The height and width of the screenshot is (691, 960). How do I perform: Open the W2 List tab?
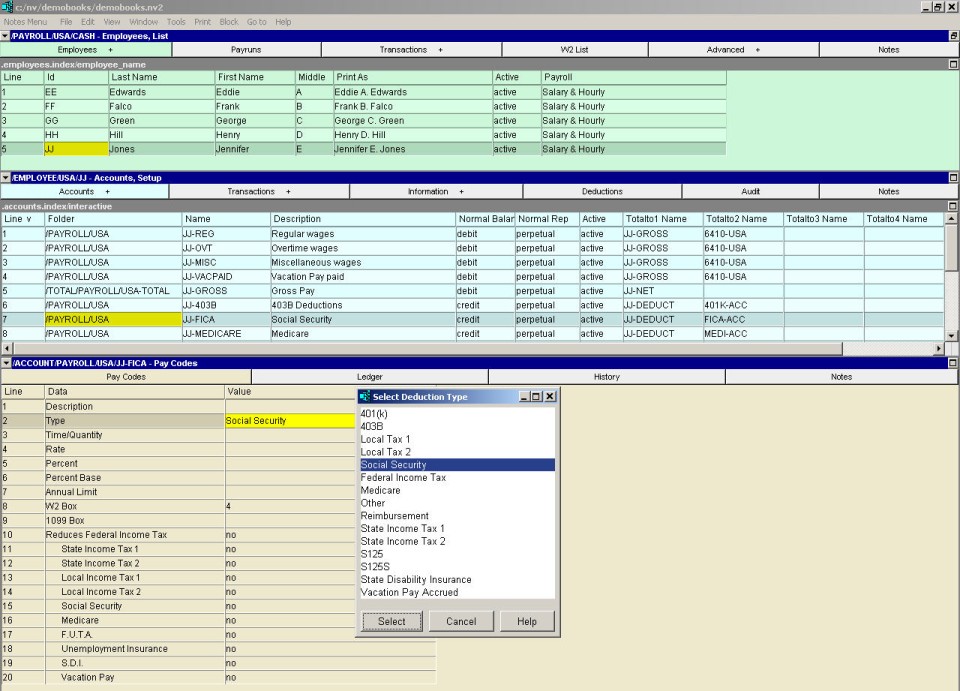[x=574, y=49]
